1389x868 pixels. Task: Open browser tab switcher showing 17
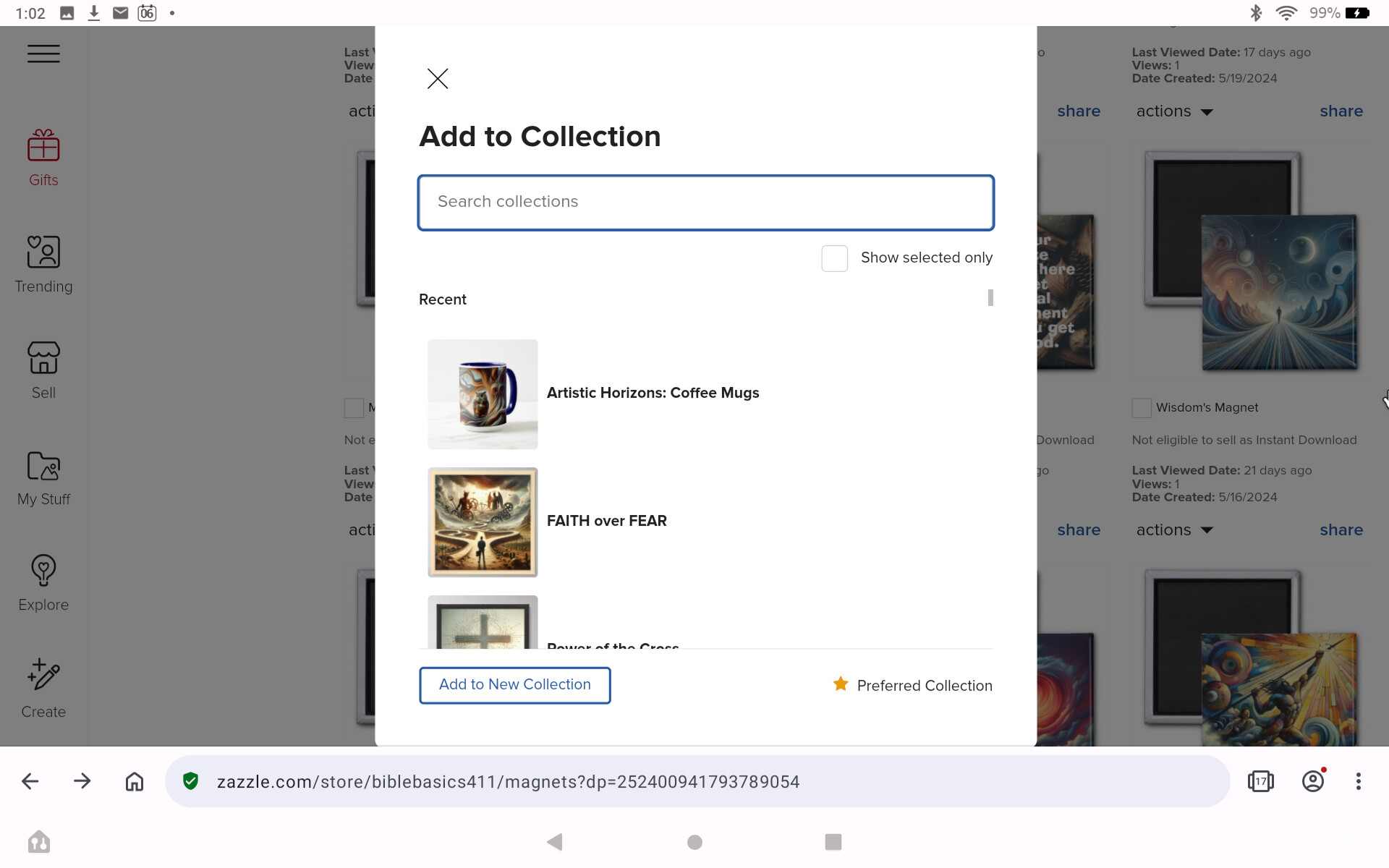(1260, 781)
